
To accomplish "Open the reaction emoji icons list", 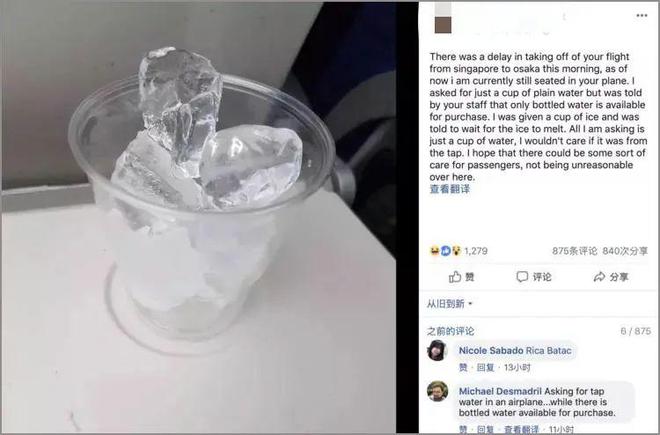I will pos(445,251).
